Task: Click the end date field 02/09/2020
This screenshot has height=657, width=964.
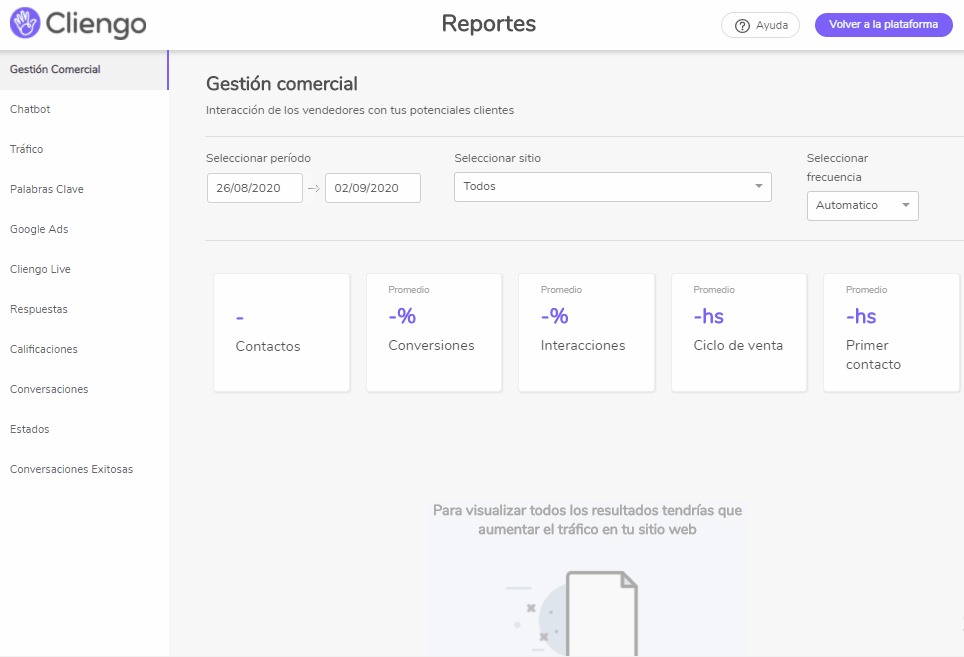Action: coord(372,187)
